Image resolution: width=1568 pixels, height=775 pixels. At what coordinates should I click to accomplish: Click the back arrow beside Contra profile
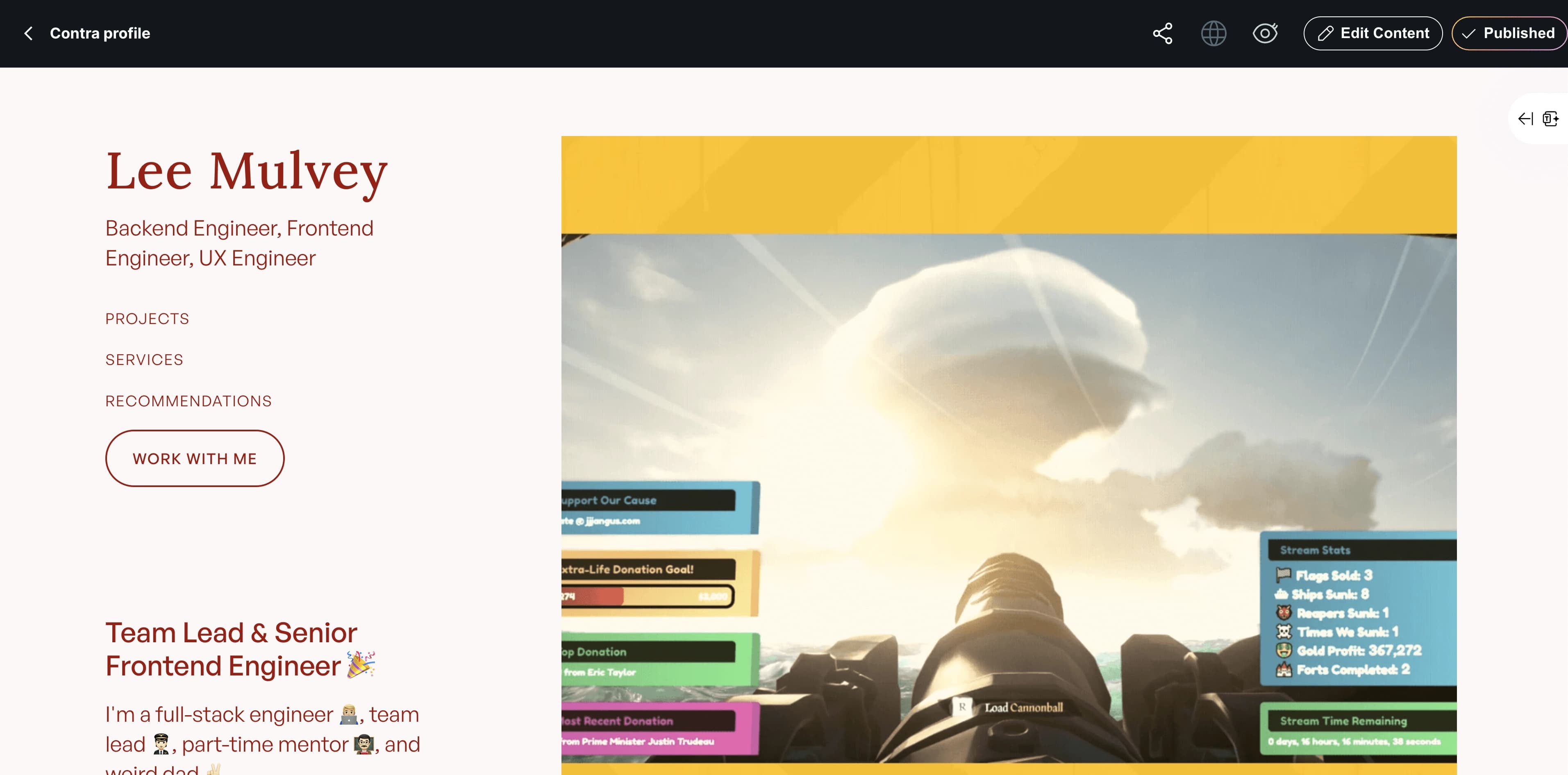pos(29,33)
